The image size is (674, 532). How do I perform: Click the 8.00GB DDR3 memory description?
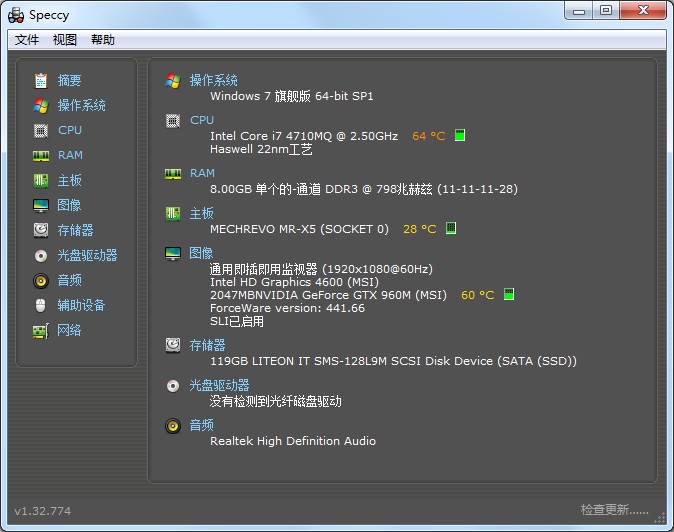click(x=364, y=189)
